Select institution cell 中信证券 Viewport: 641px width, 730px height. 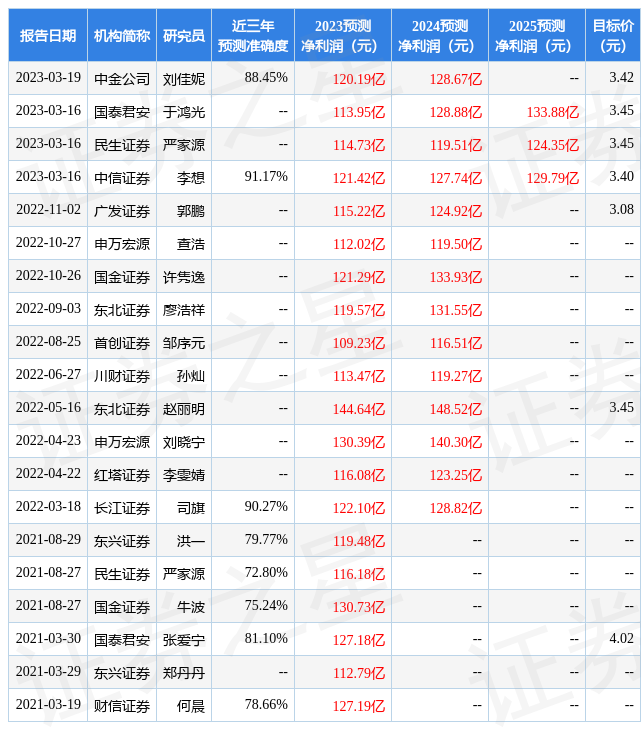coord(122,178)
